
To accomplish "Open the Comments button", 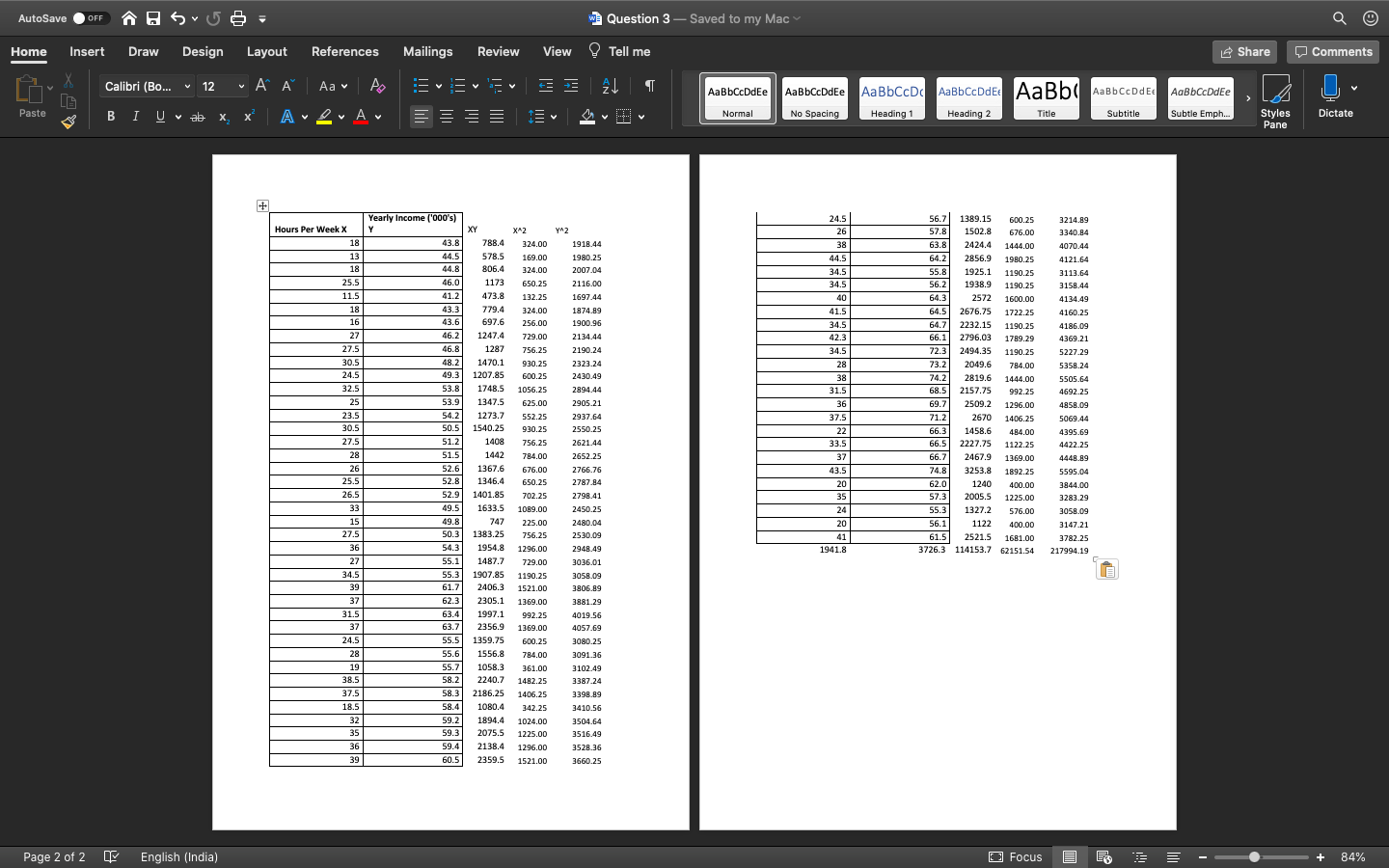I will 1333,52.
